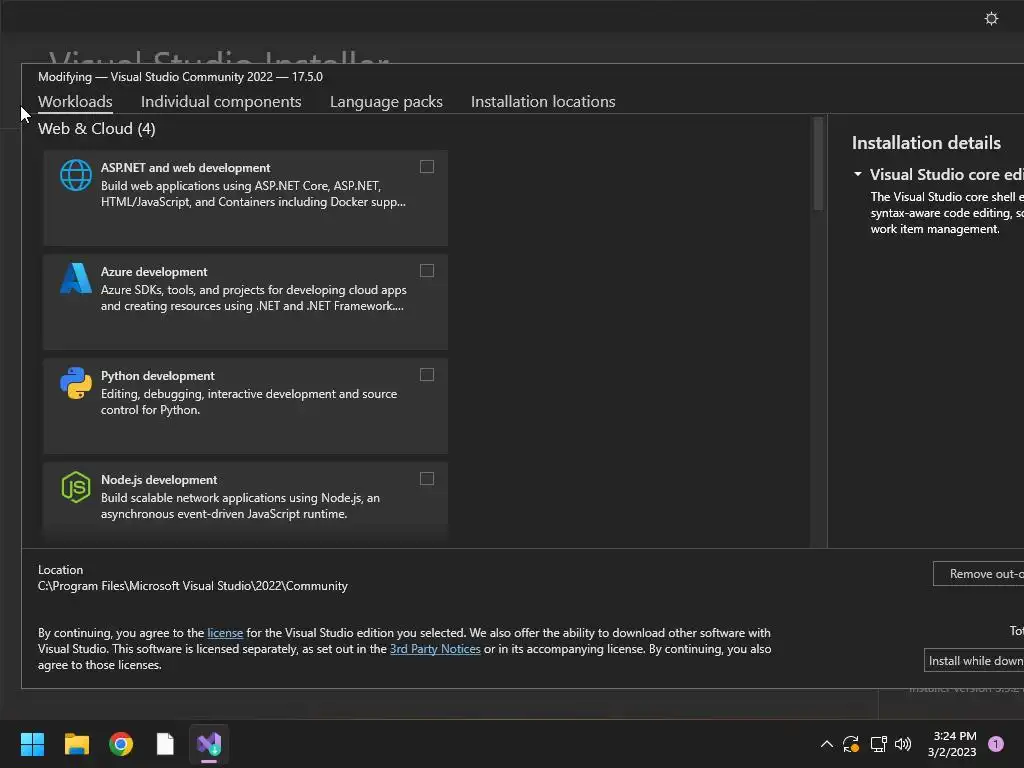Check the ASP.NET and web development workload
The height and width of the screenshot is (768, 1024).
tap(426, 167)
